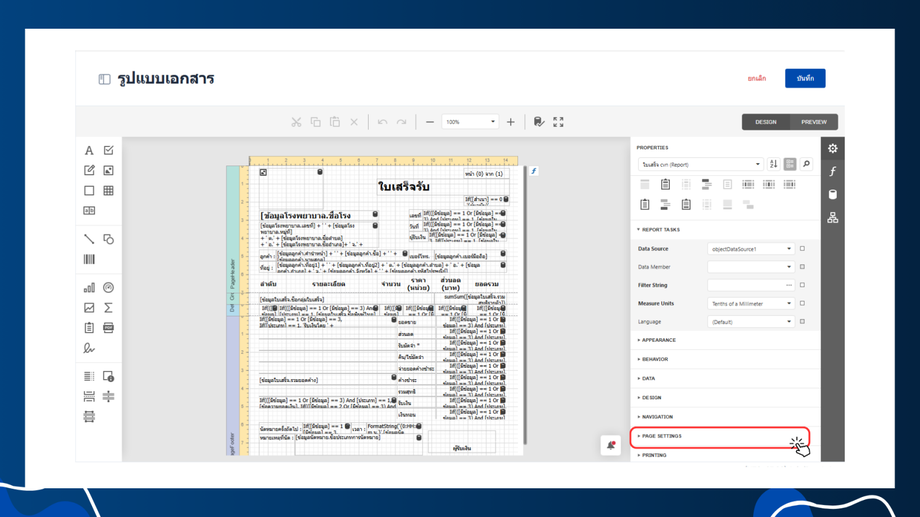The width and height of the screenshot is (920, 517).
Task: Toggle full screen mode in the toolbar
Action: 558,122
